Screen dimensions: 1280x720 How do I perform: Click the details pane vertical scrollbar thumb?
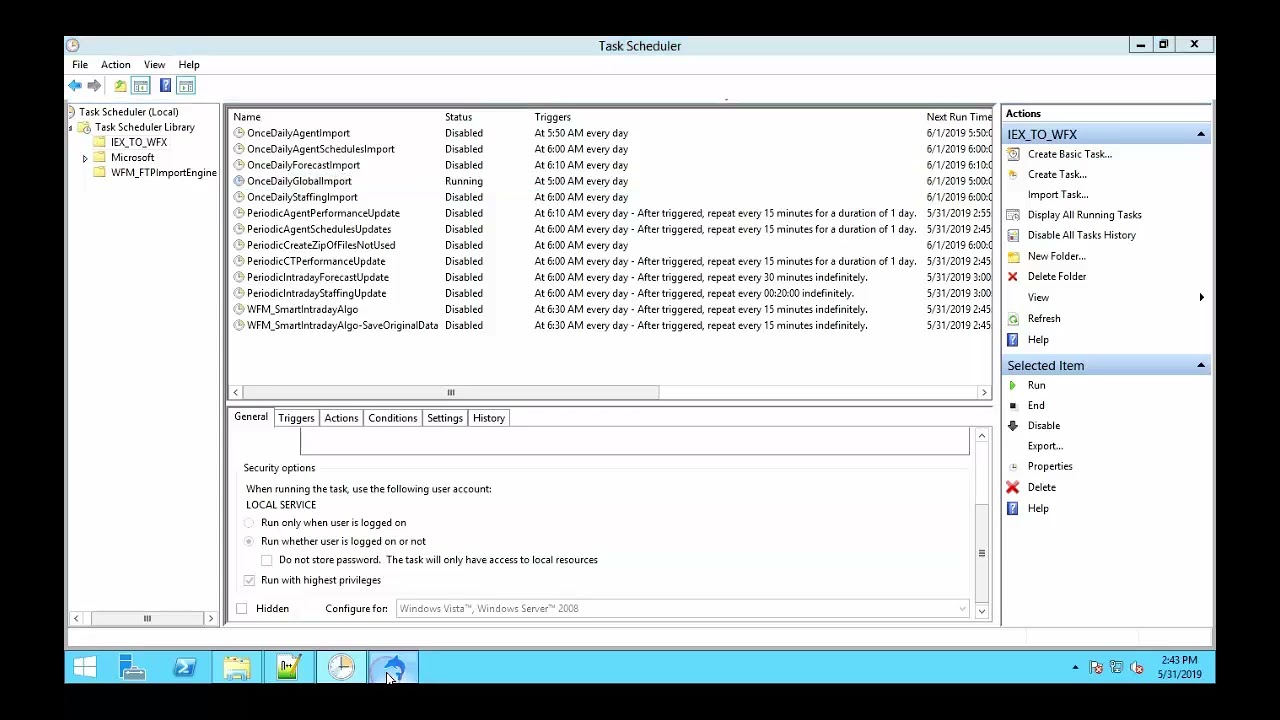coord(982,553)
